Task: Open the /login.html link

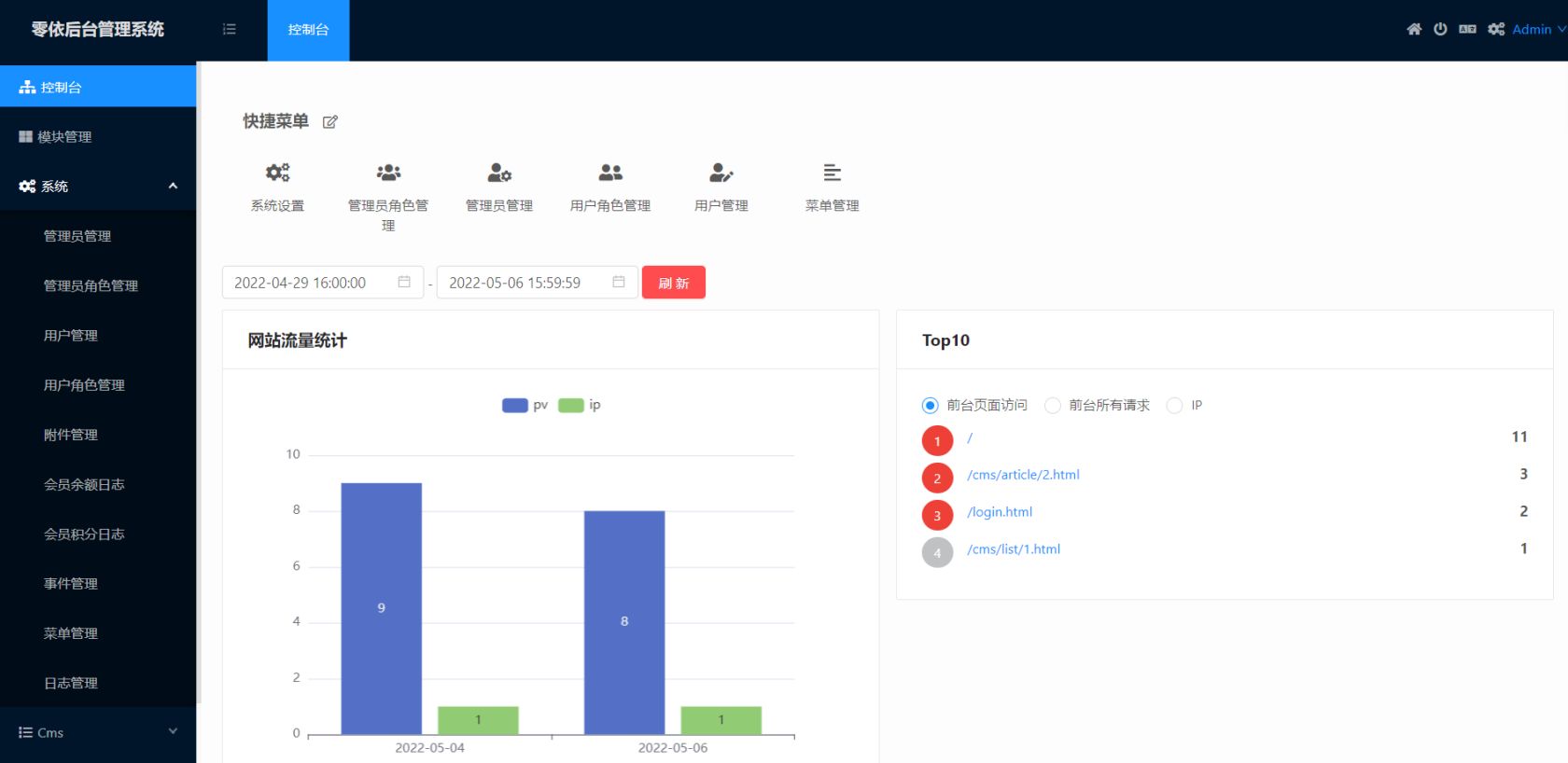Action: [x=1000, y=512]
